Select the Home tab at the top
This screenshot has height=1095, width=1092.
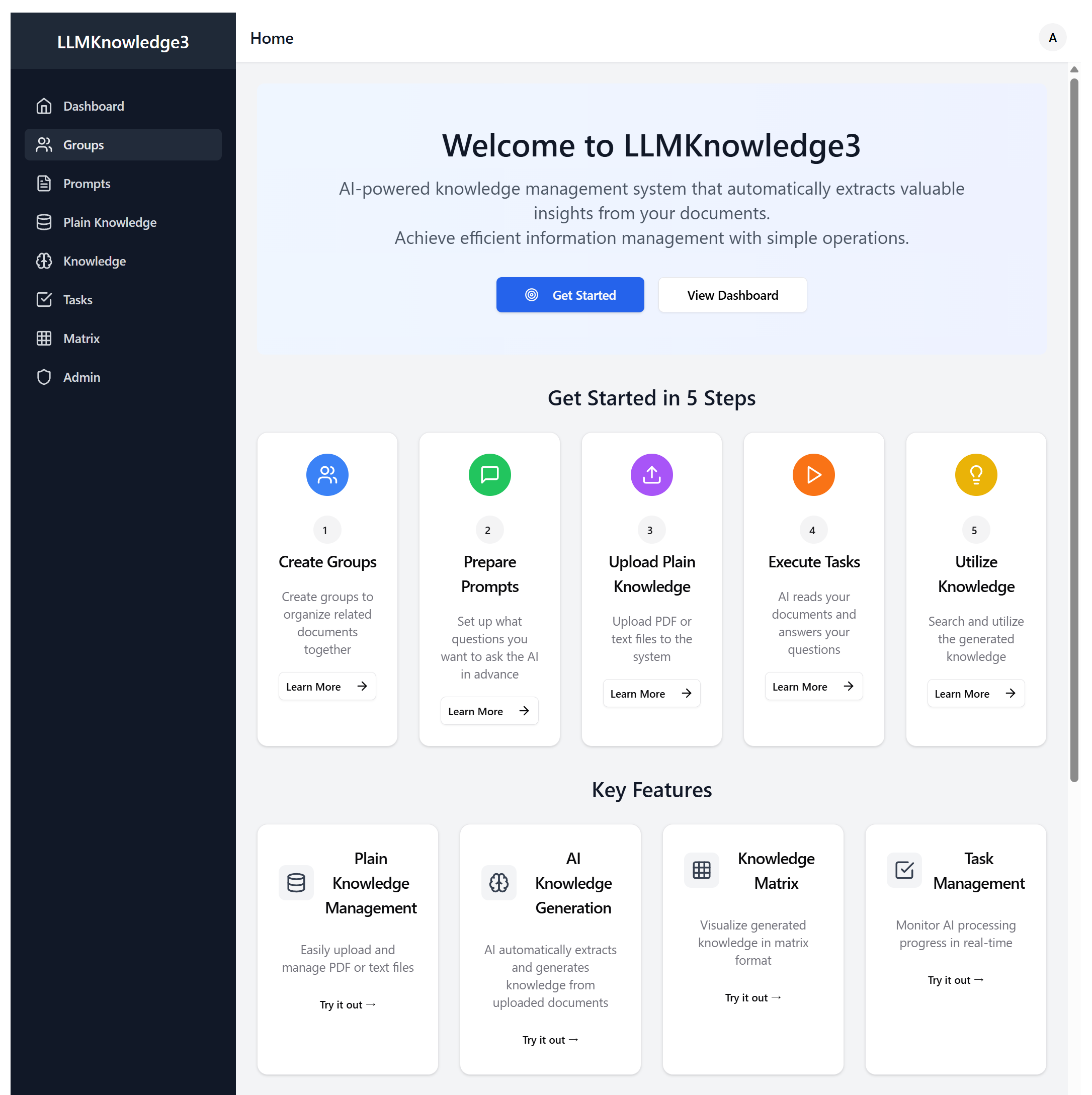click(x=272, y=38)
